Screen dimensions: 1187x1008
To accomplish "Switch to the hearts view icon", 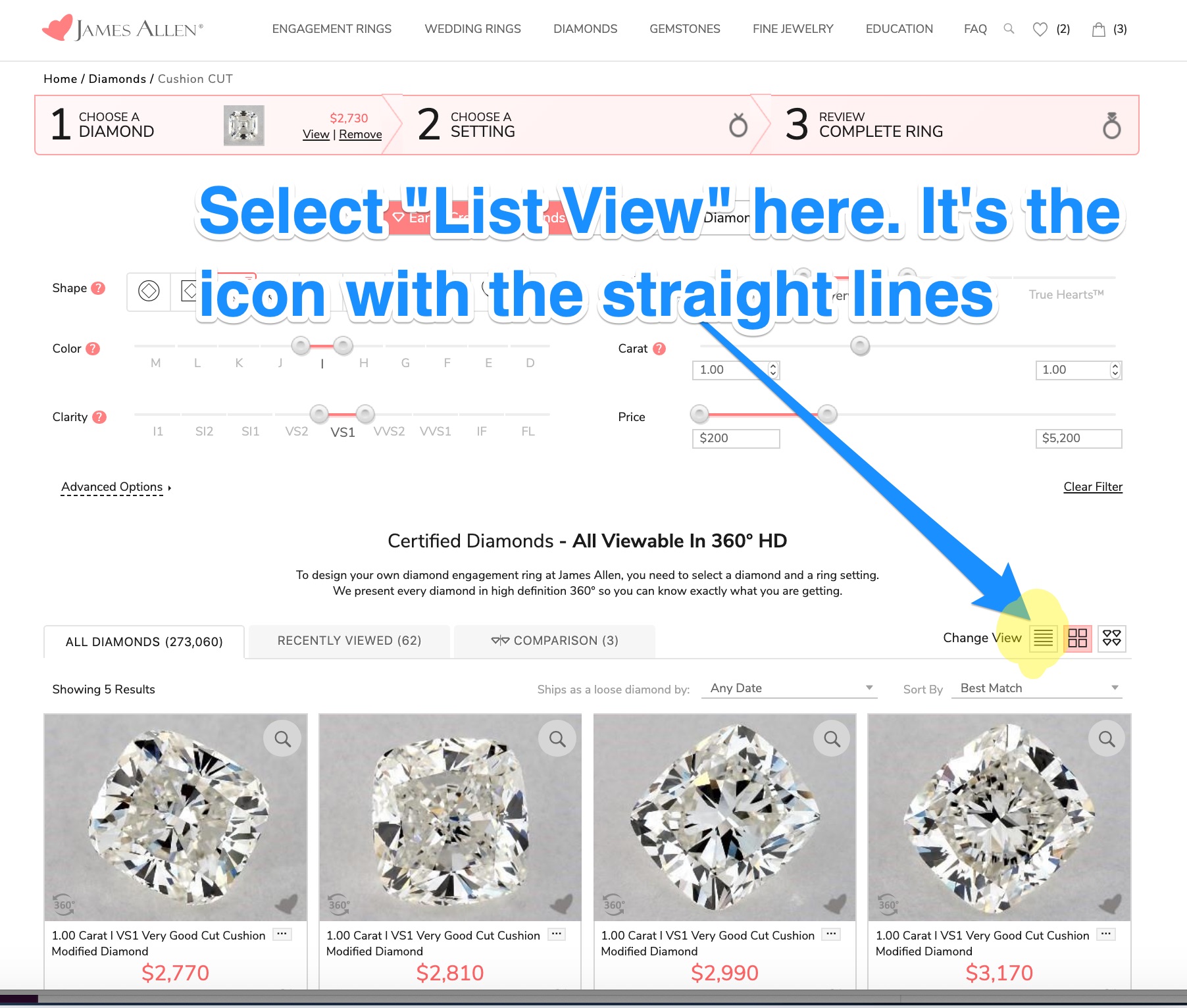I will 1111,638.
